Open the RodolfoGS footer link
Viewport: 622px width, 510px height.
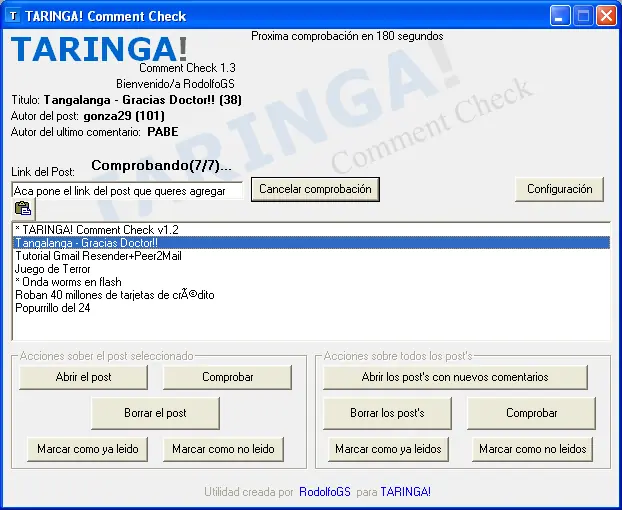click(x=325, y=492)
